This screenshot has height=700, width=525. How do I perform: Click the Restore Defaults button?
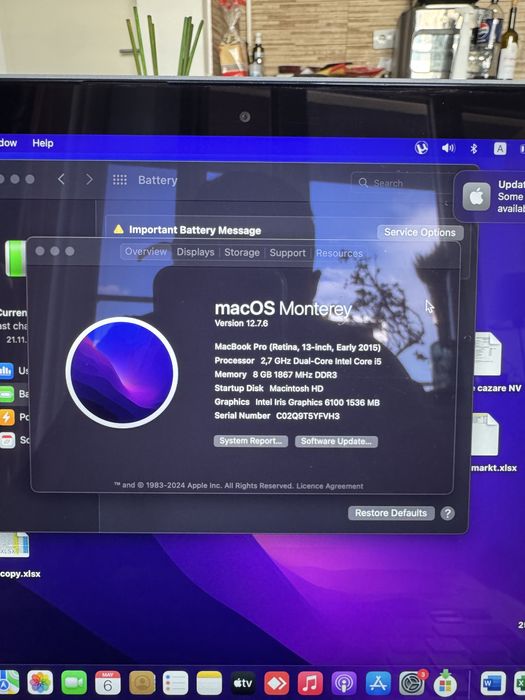pyautogui.click(x=391, y=513)
